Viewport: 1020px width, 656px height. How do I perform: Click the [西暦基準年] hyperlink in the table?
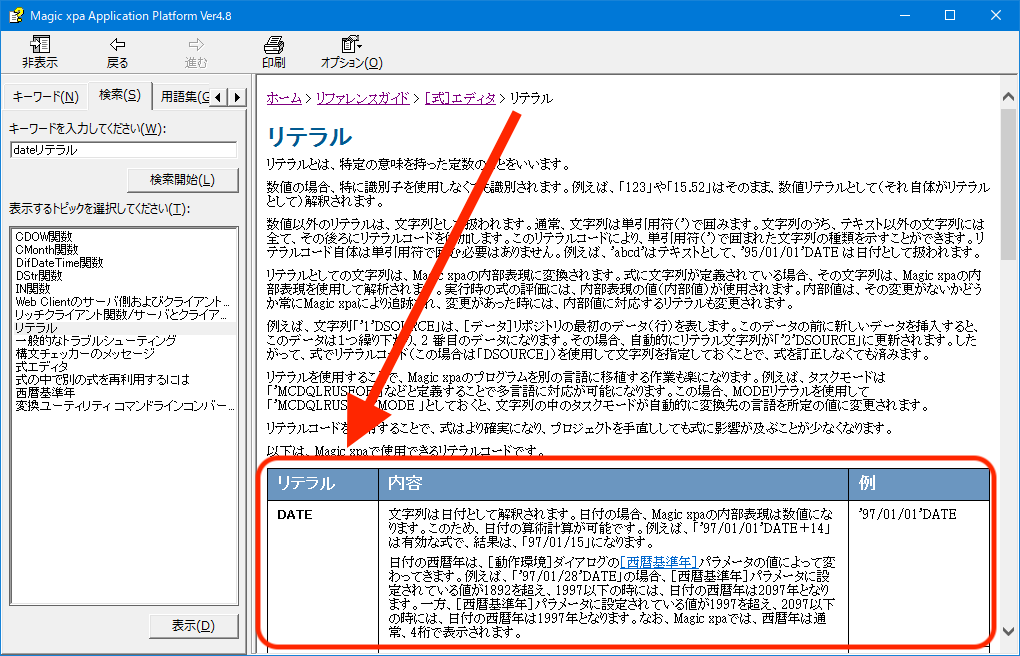click(x=658, y=561)
